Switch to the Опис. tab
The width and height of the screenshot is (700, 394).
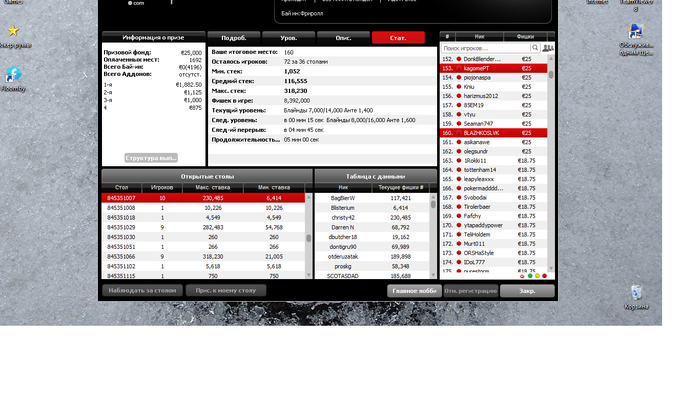tap(343, 38)
